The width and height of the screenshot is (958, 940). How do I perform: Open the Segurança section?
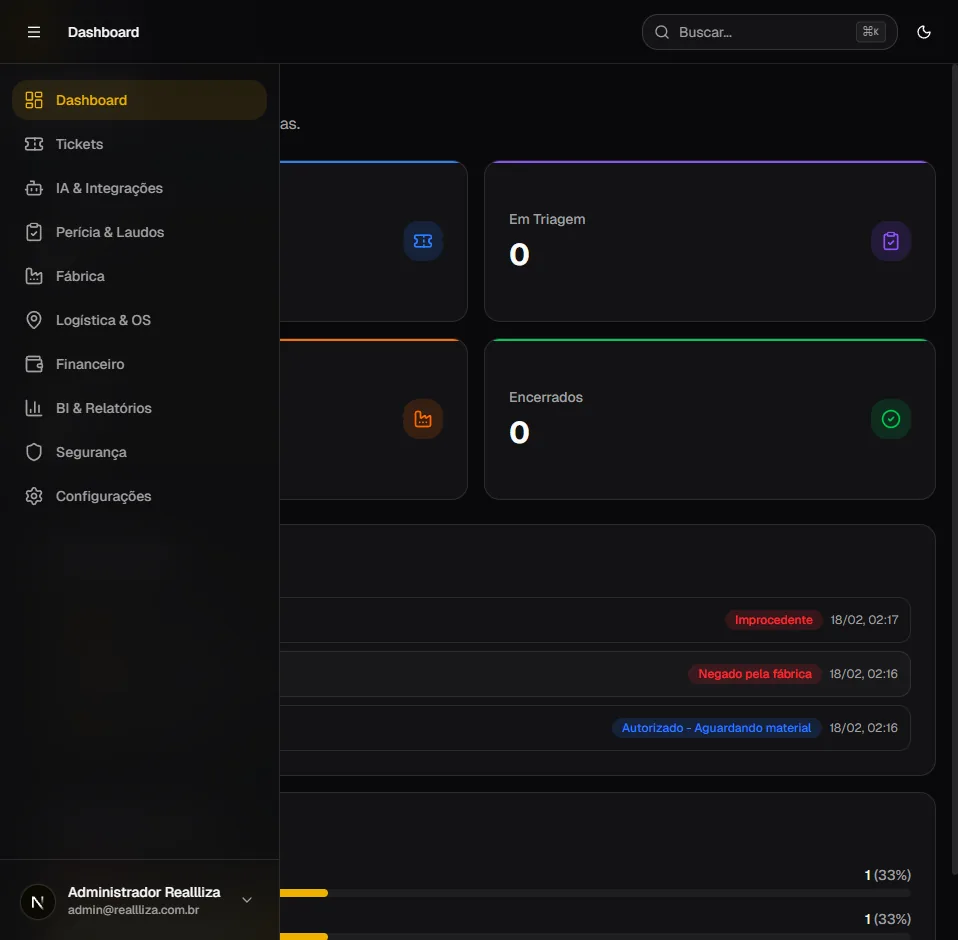click(x=139, y=452)
